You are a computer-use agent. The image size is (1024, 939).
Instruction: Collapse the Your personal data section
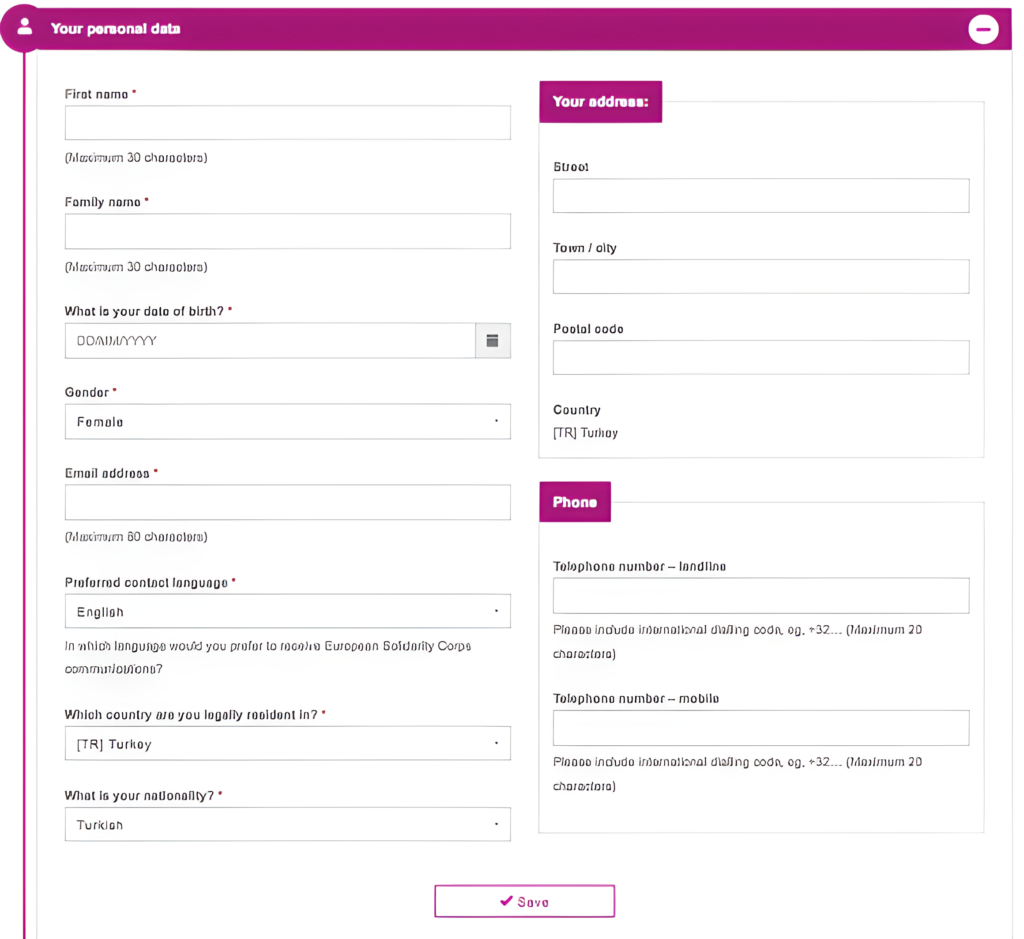point(983,29)
